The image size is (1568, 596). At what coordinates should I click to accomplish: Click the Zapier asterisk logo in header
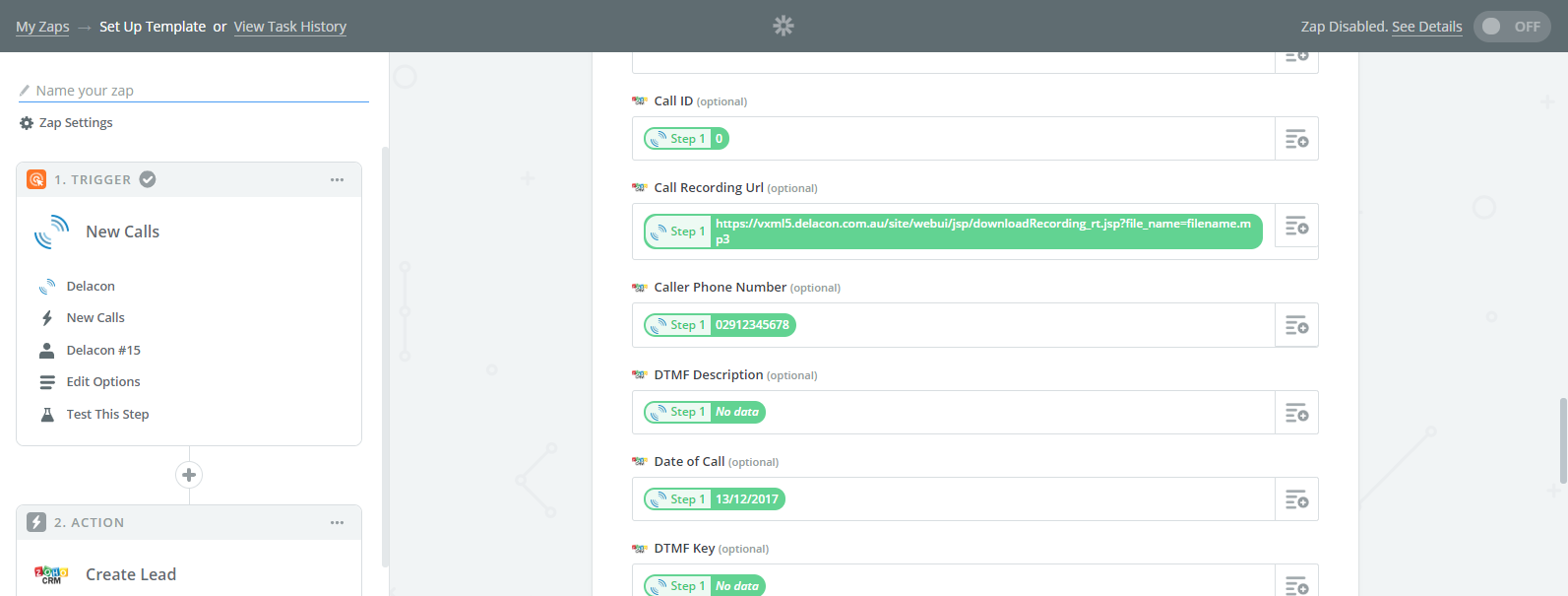(x=784, y=26)
